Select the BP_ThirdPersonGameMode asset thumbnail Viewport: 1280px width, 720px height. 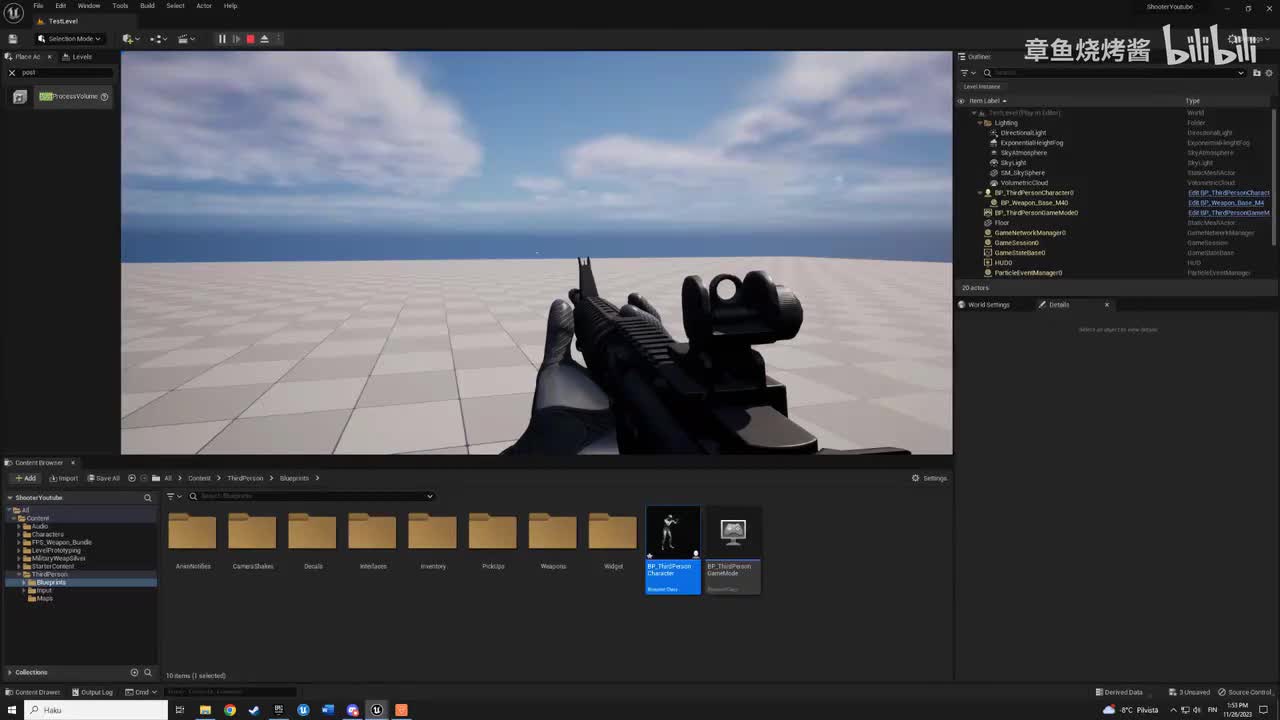[x=733, y=550]
